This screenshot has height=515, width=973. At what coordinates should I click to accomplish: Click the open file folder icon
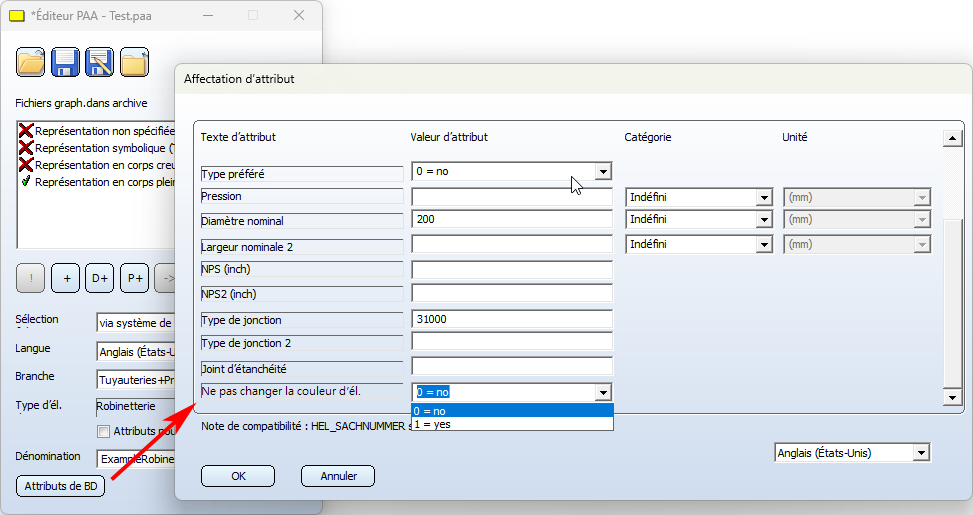pyautogui.click(x=31, y=62)
